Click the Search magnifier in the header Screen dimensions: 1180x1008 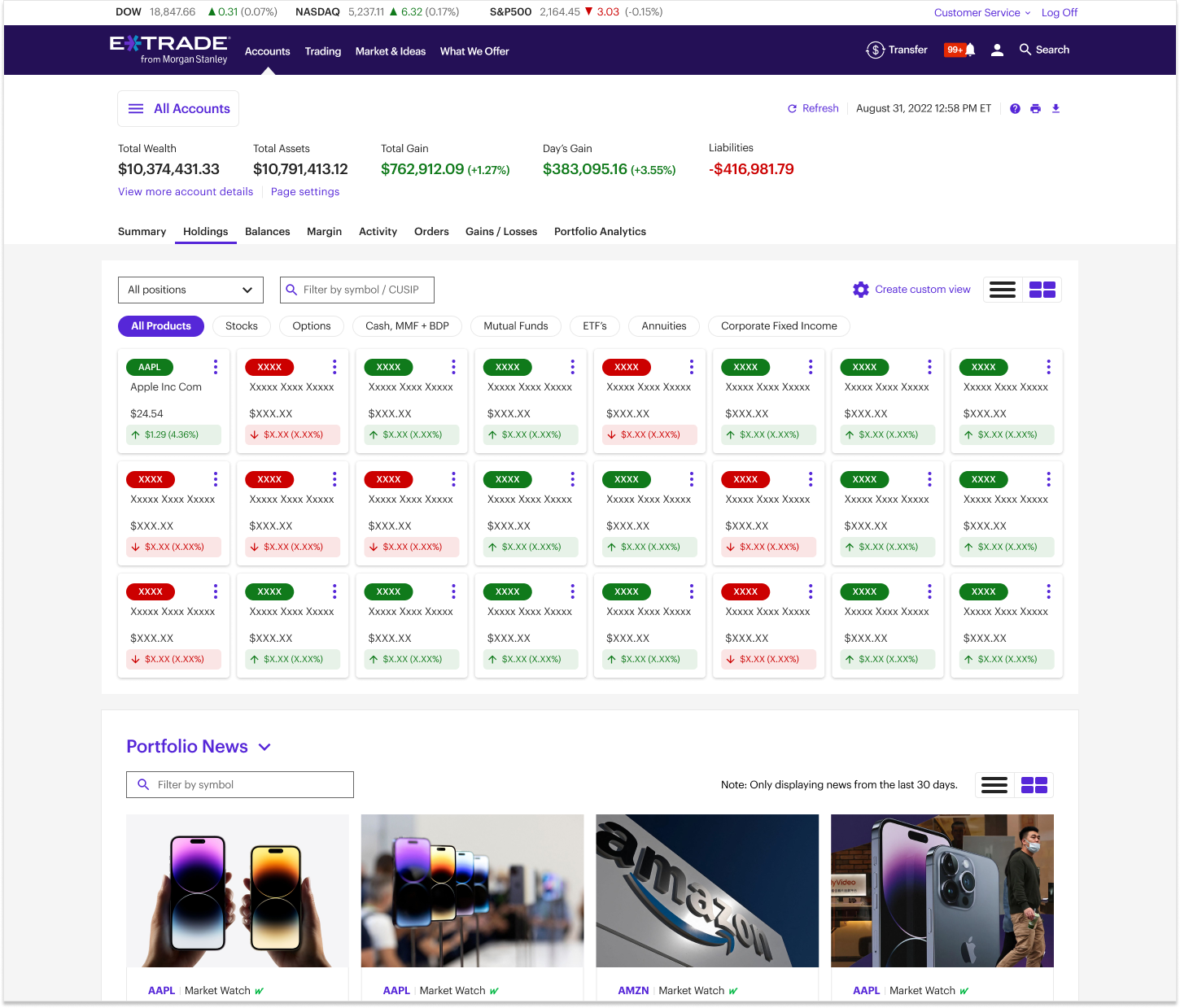point(1025,50)
